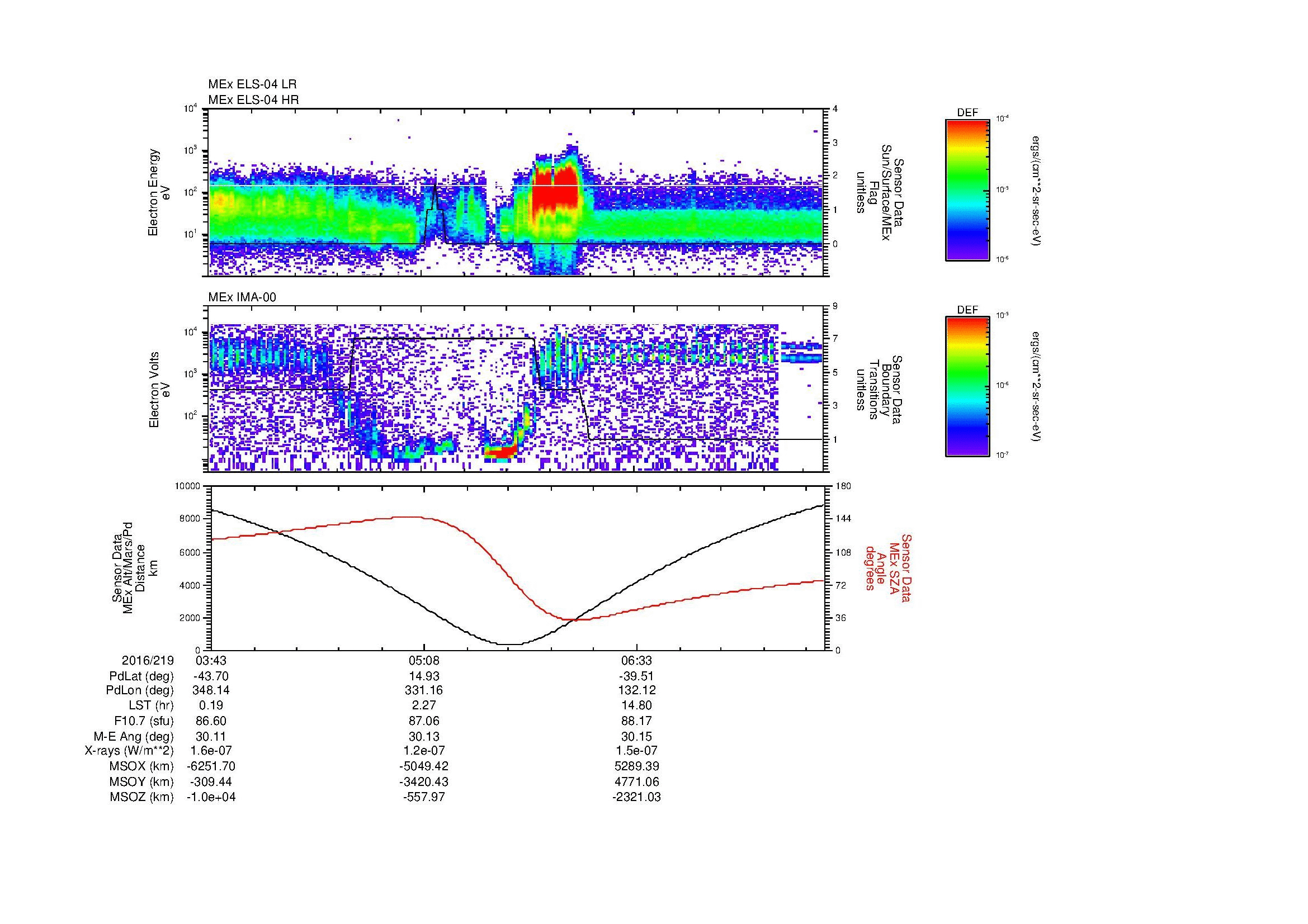Click the 'Electron Volts eV' axis label
This screenshot has width=1308, height=924.
point(159,390)
